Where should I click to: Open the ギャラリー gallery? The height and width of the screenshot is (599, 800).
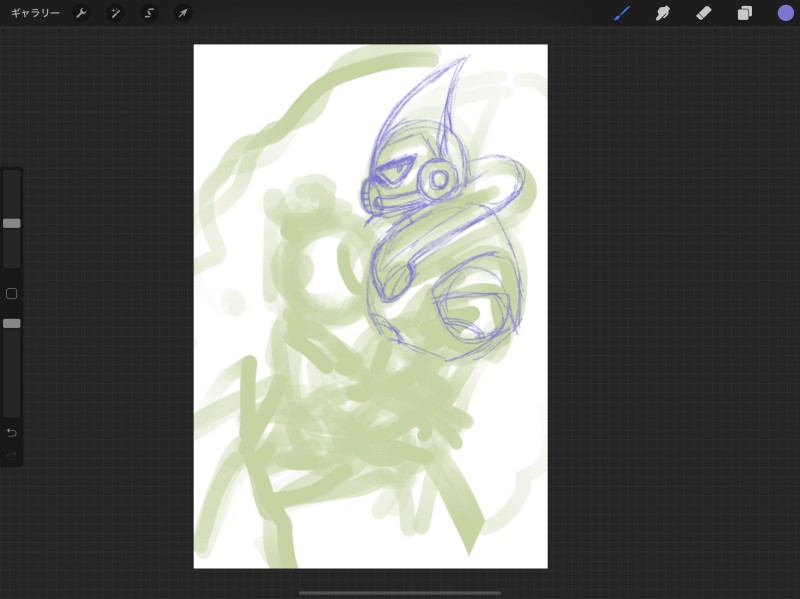(x=35, y=13)
